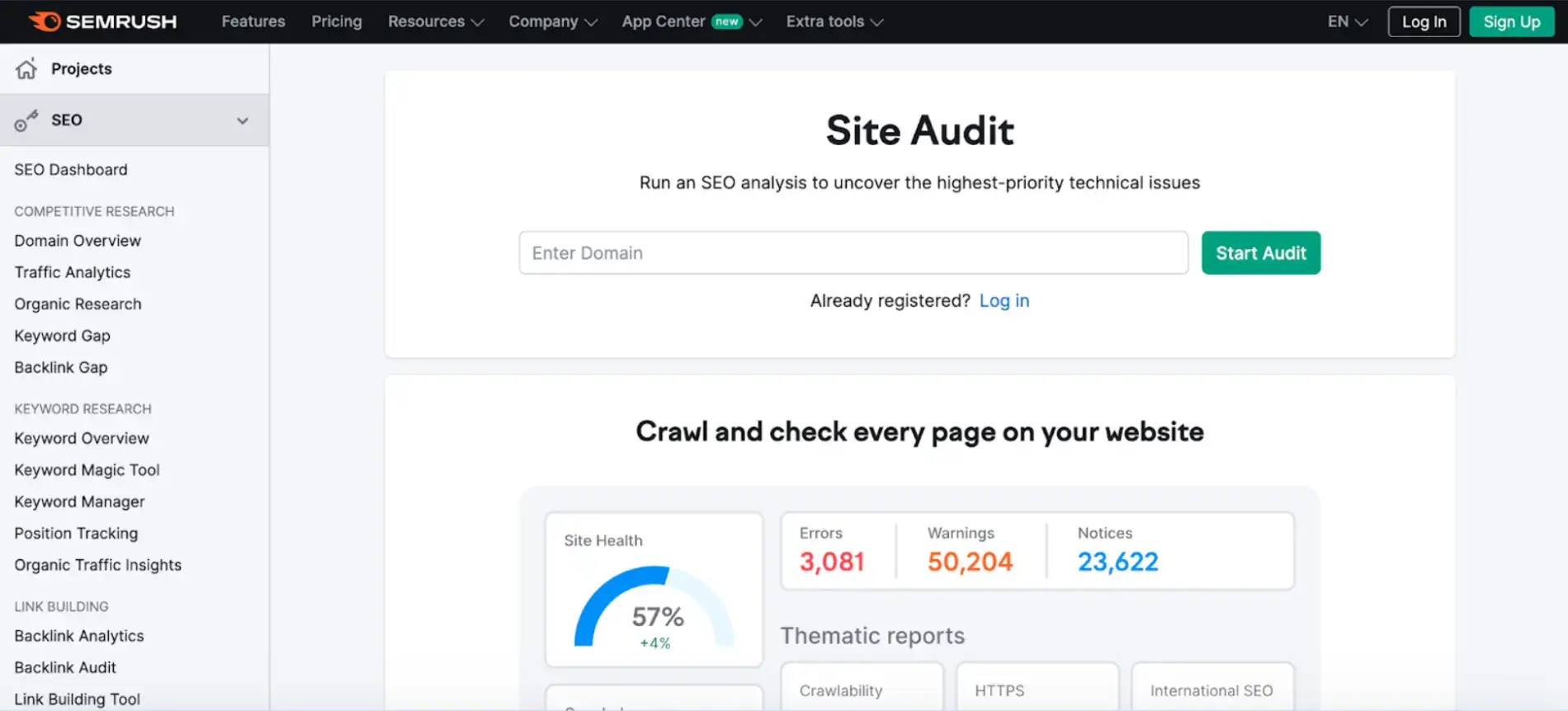Select Organic Traffic Insights
1568x711 pixels.
click(97, 565)
